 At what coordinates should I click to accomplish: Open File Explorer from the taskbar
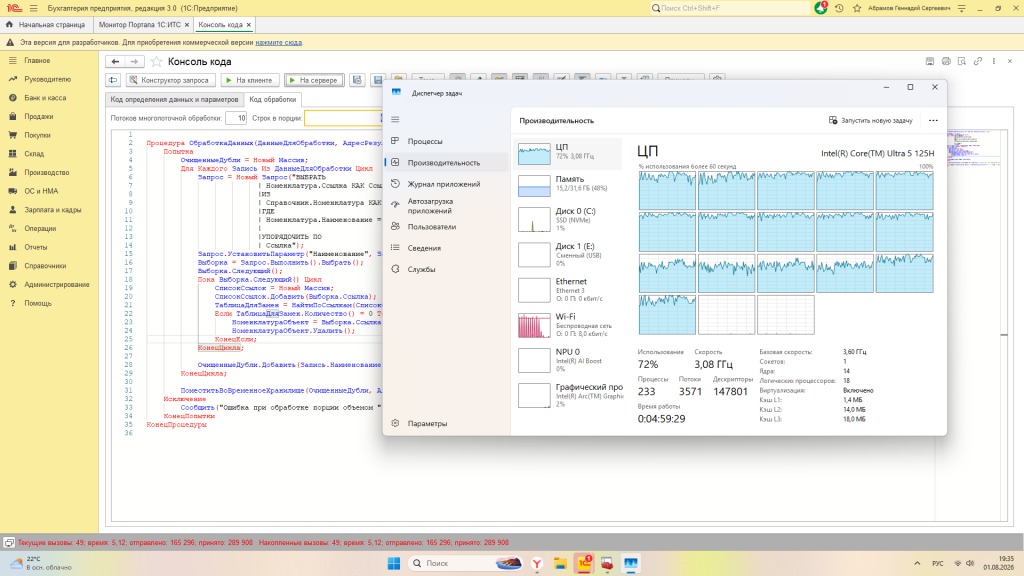[x=560, y=564]
